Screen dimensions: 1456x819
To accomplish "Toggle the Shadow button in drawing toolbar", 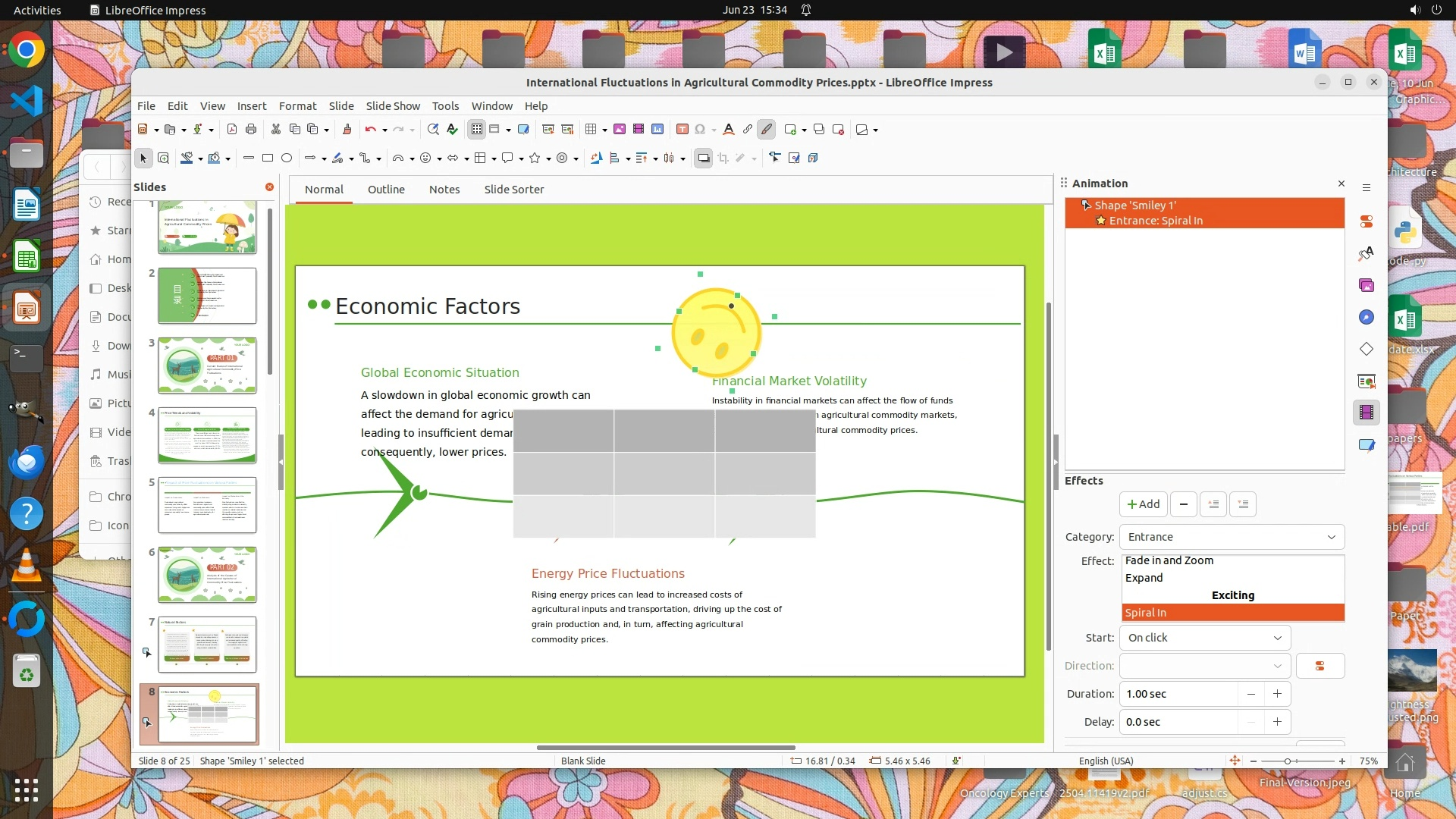I will [x=703, y=158].
